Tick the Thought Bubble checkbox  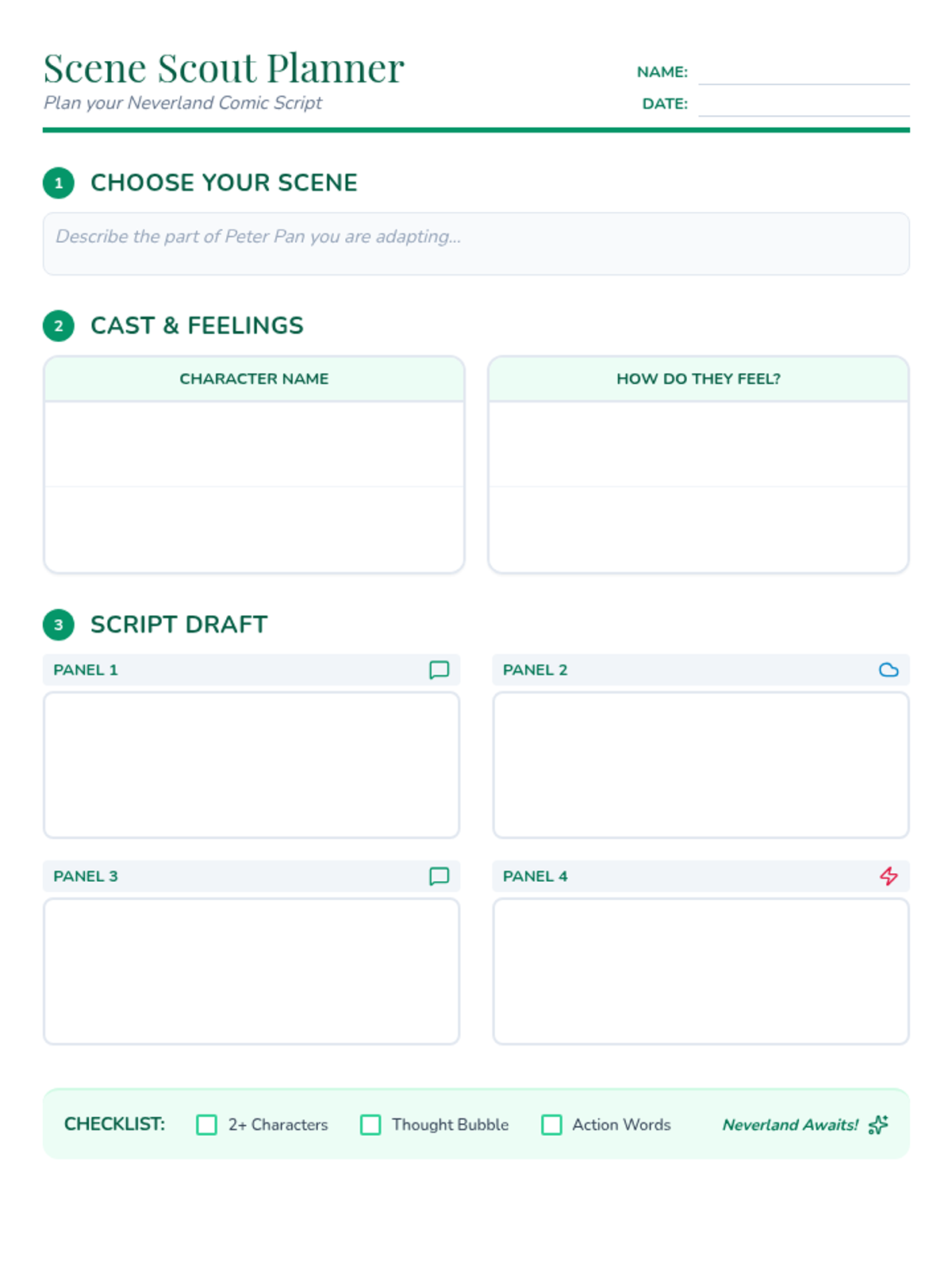click(370, 1125)
